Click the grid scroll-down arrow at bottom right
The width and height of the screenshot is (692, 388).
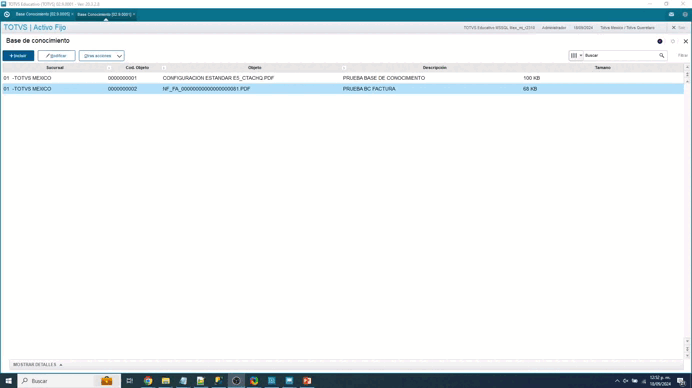click(687, 356)
